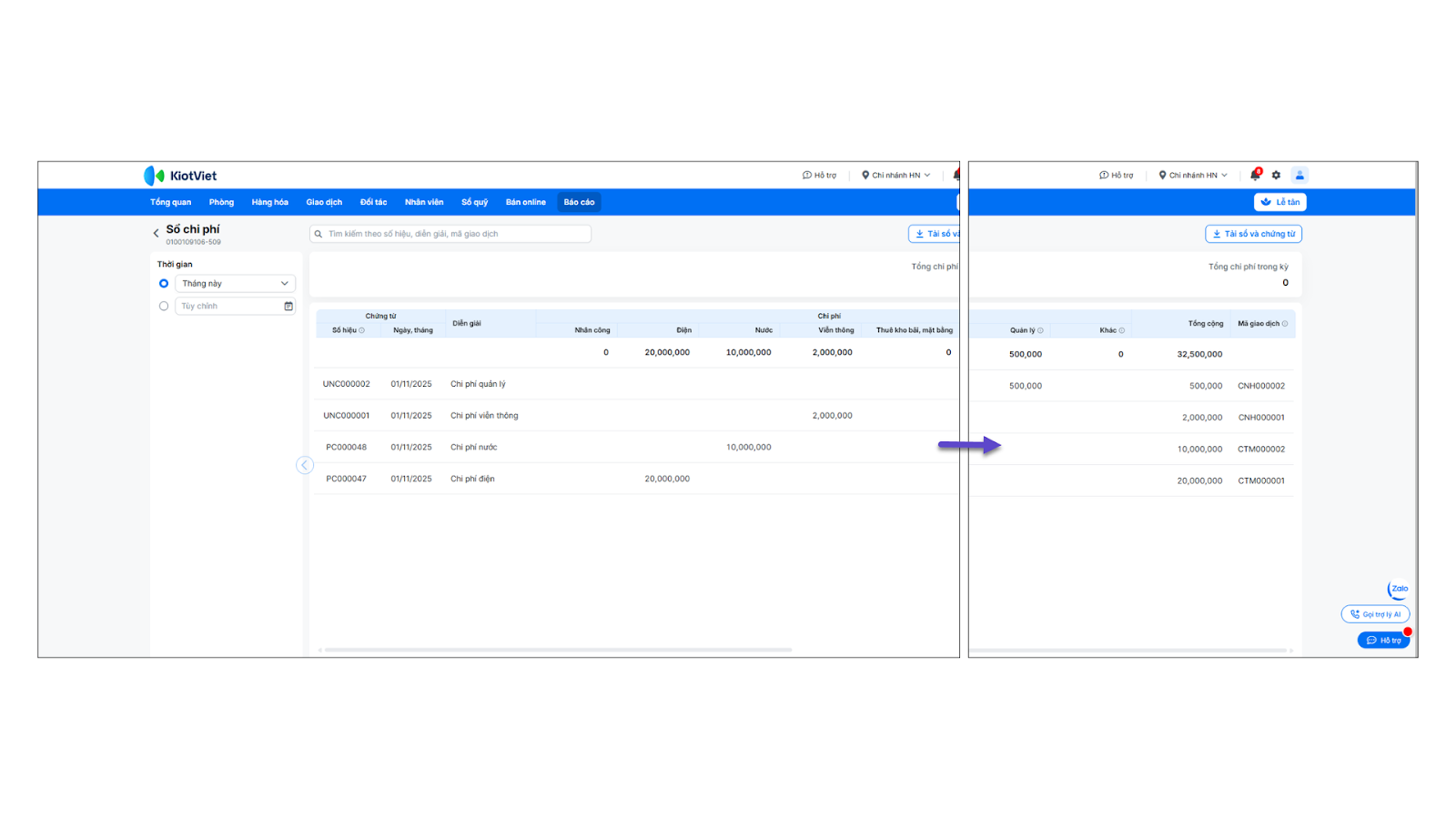Open Chi nhánh HN dropdown in left screenshot
This screenshot has height=819, width=1456.
pos(896,176)
